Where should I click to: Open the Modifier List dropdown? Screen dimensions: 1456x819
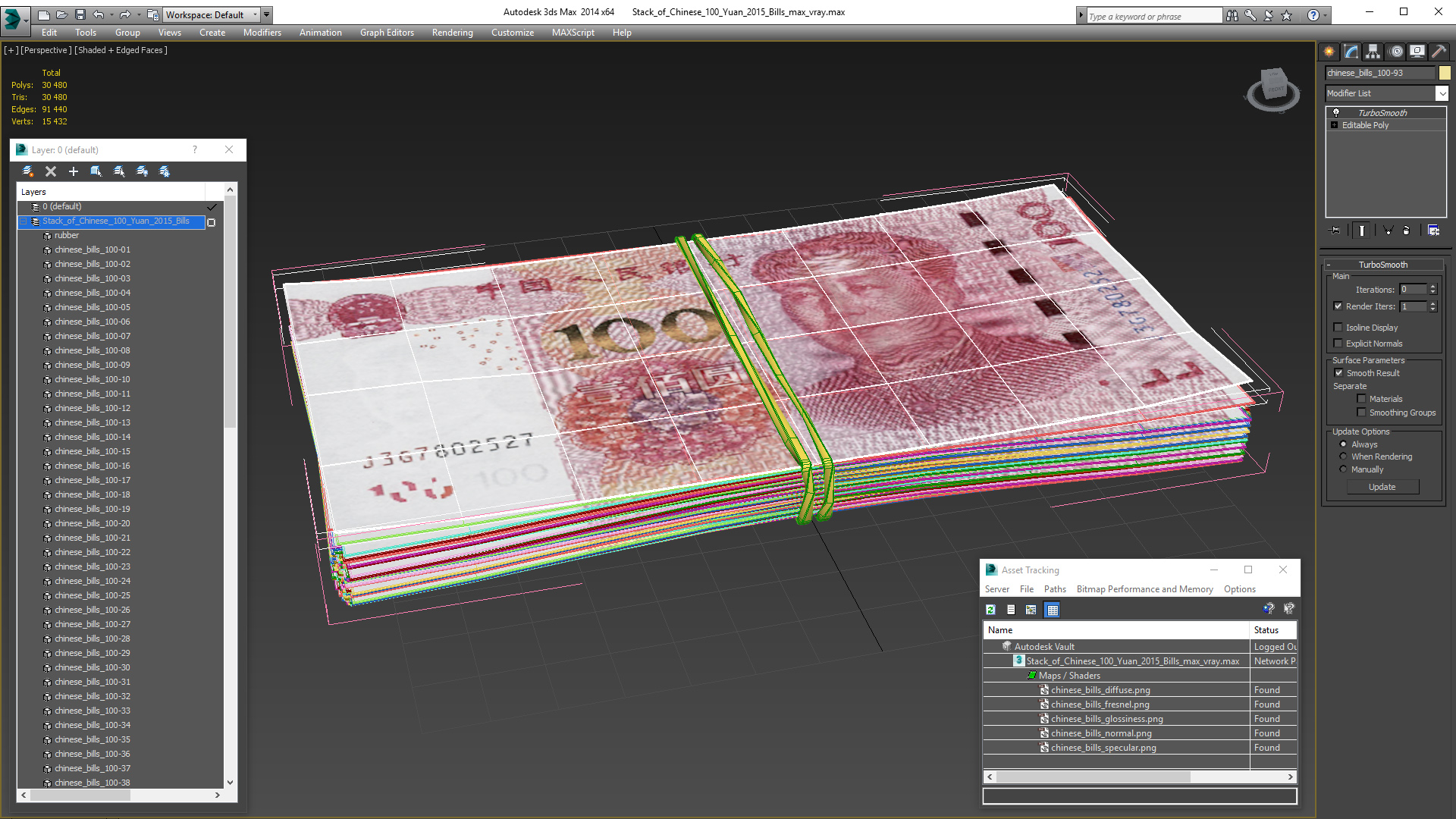pos(1442,93)
